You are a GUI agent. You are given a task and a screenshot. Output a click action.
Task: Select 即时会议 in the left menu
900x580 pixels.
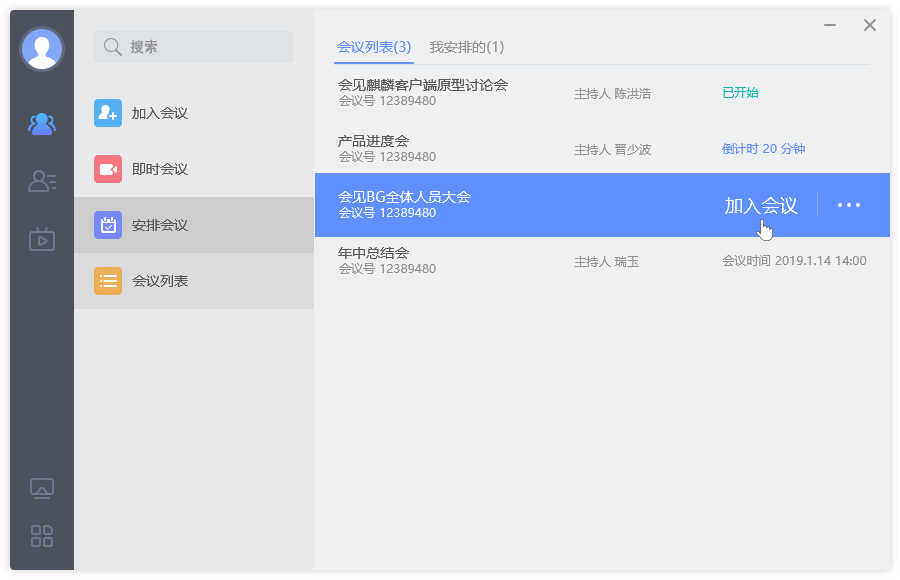pos(160,169)
